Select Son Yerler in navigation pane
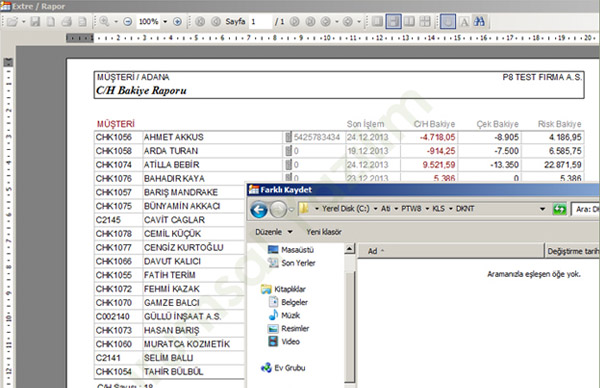600x388 pixels. [x=292, y=263]
